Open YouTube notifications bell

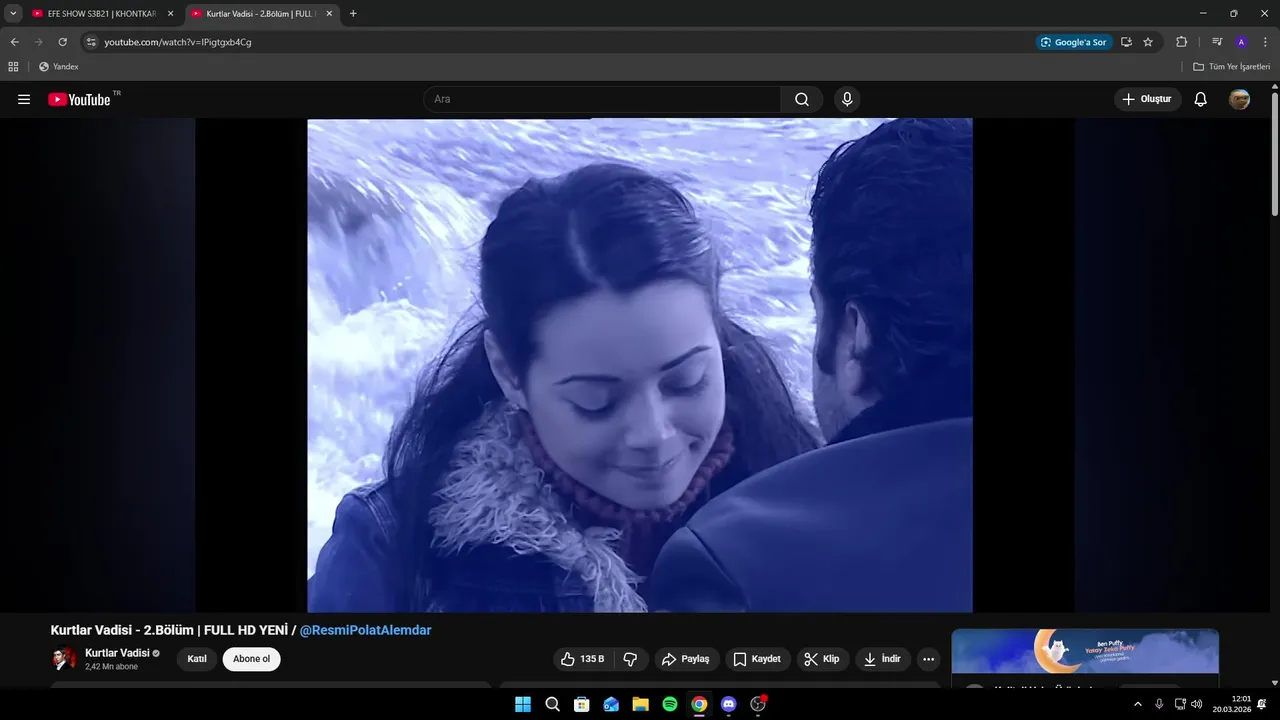(1201, 99)
